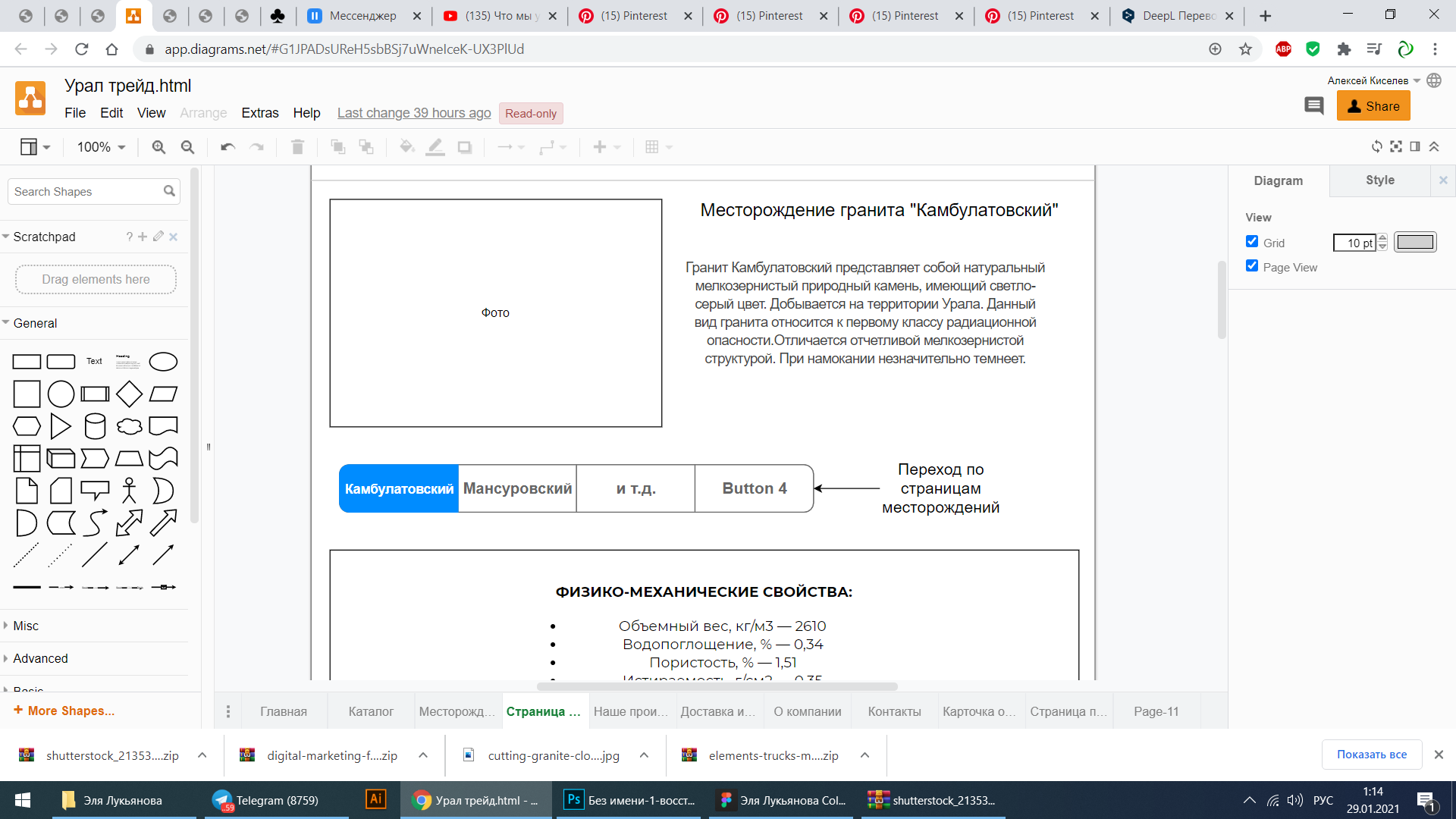This screenshot has height=819, width=1456.
Task: Switch to the Каталог page tab
Action: pyautogui.click(x=371, y=711)
